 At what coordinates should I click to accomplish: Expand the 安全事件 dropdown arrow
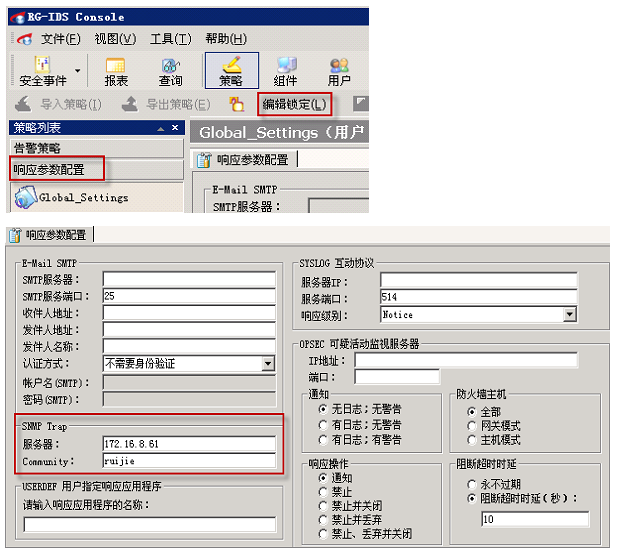coord(78,71)
